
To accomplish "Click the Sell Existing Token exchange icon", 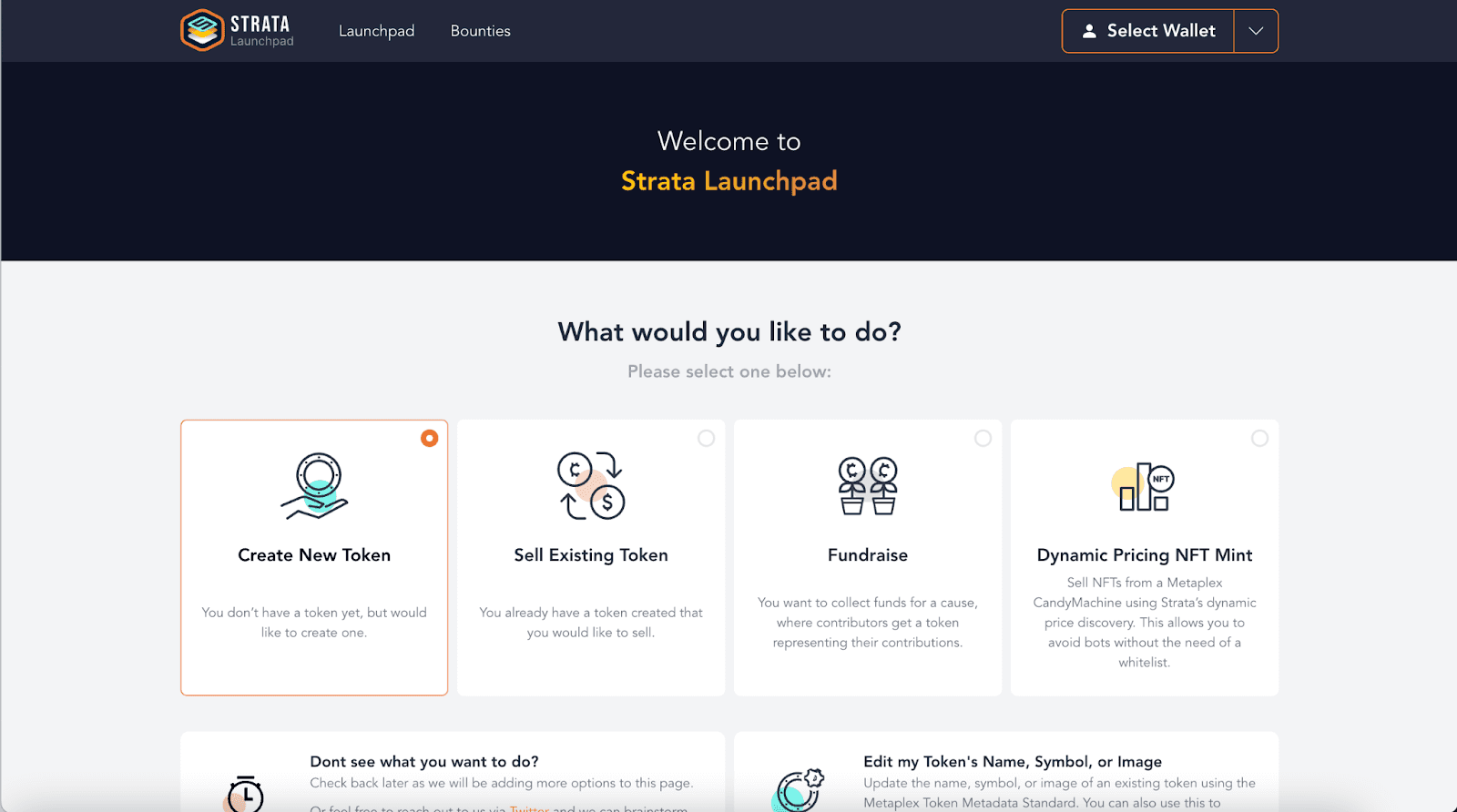I will coord(591,486).
